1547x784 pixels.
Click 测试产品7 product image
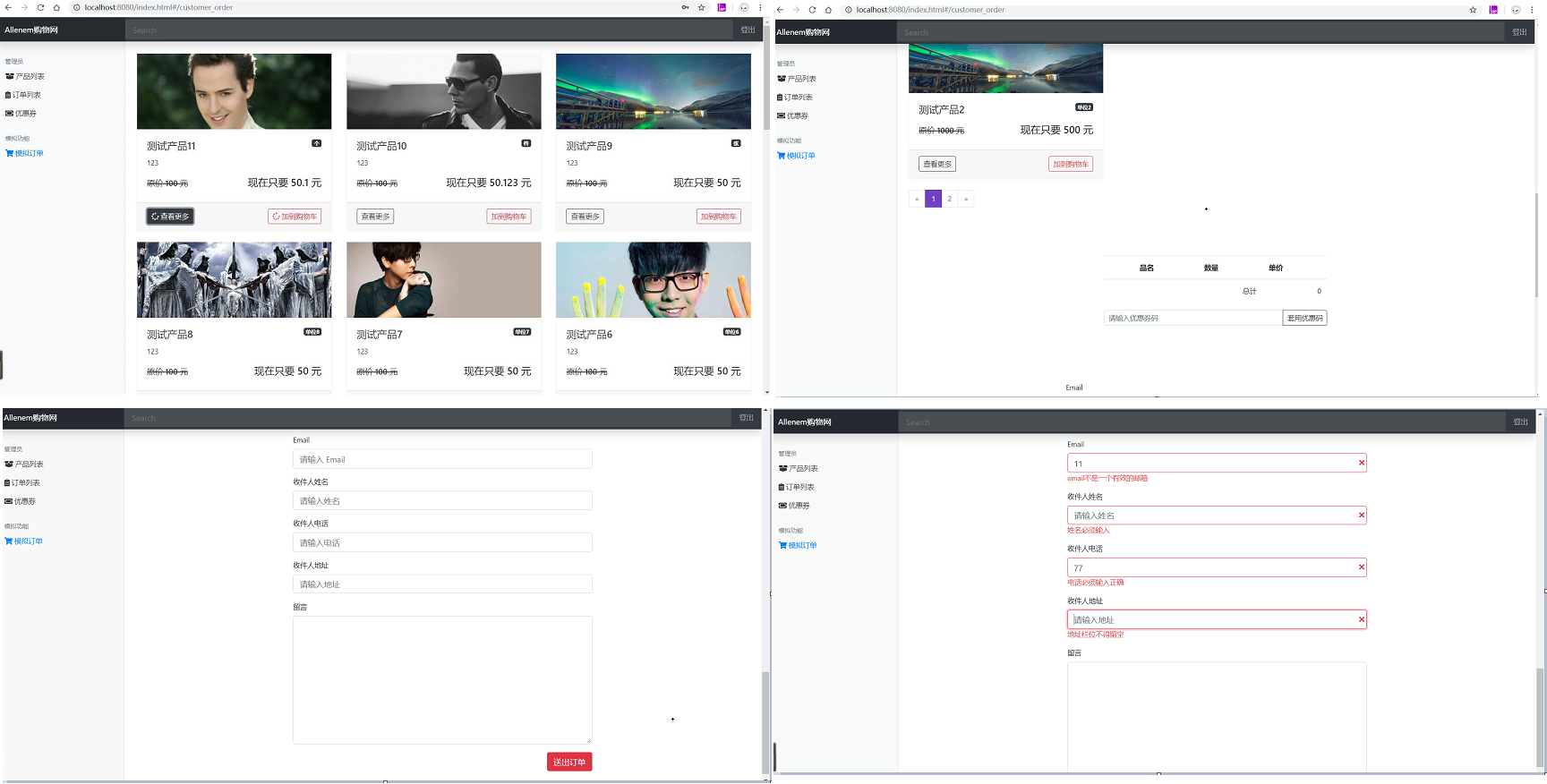pyautogui.click(x=444, y=279)
